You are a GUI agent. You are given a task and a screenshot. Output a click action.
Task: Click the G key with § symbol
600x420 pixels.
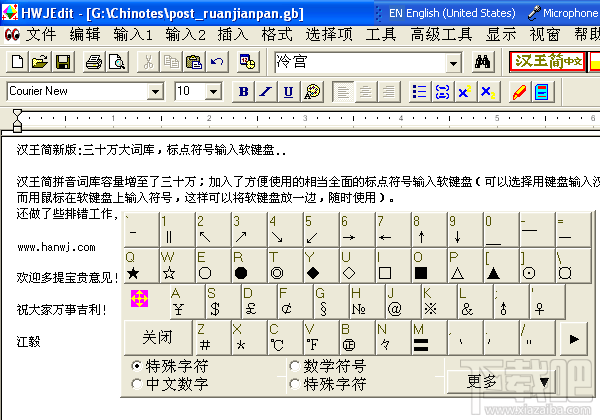tap(331, 301)
